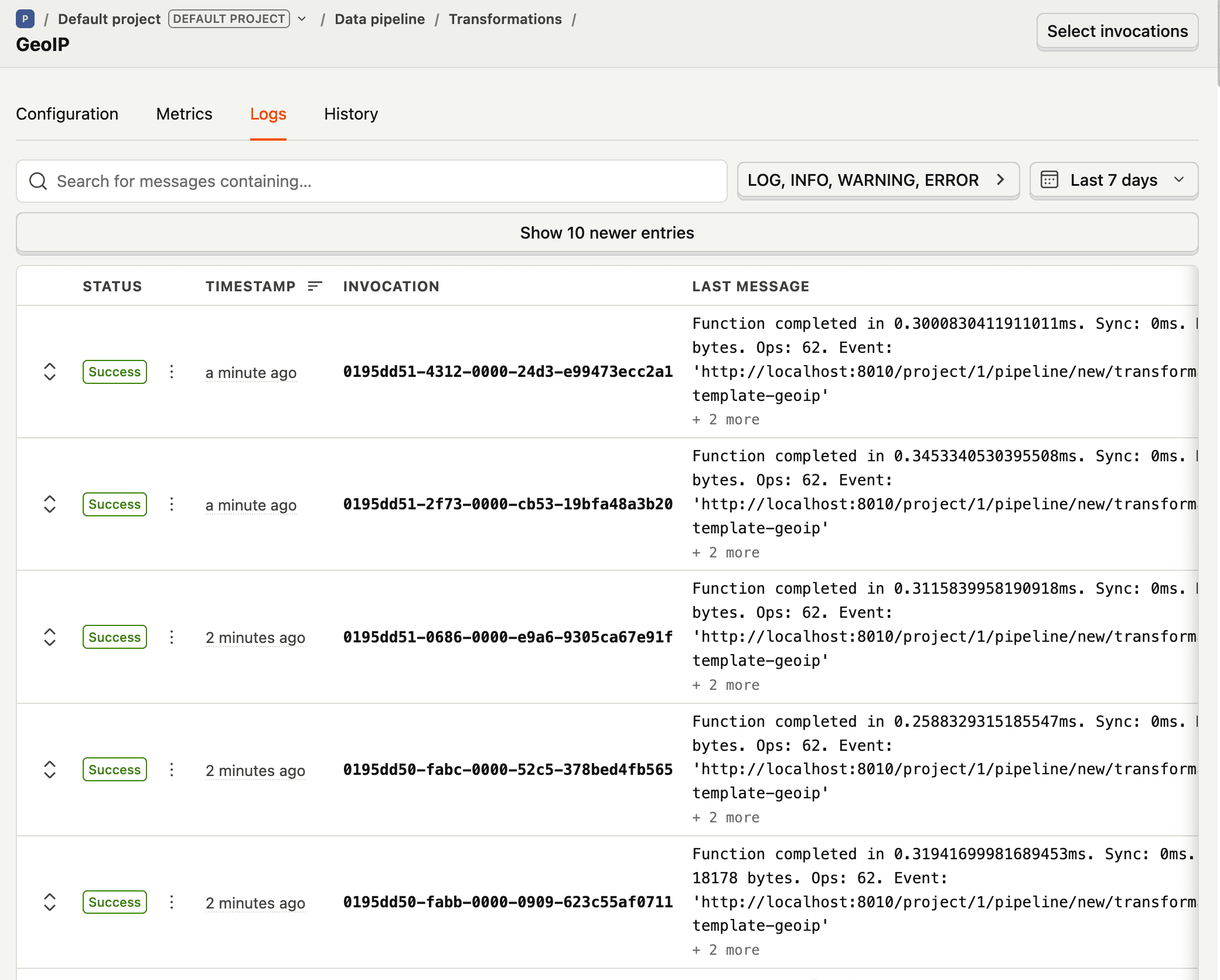The width and height of the screenshot is (1220, 980).
Task: Click Success badge for invocation ending 378bed4fb565
Action: coord(115,770)
